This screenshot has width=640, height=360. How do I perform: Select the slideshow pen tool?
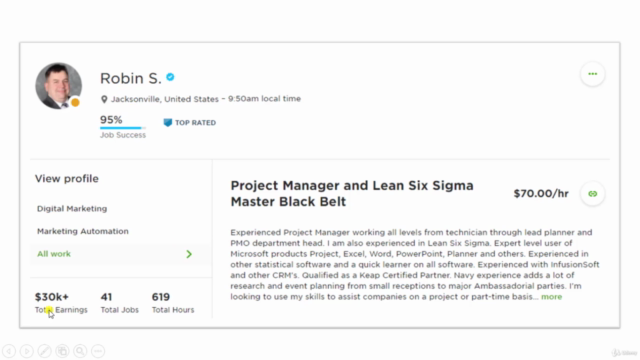point(44,351)
